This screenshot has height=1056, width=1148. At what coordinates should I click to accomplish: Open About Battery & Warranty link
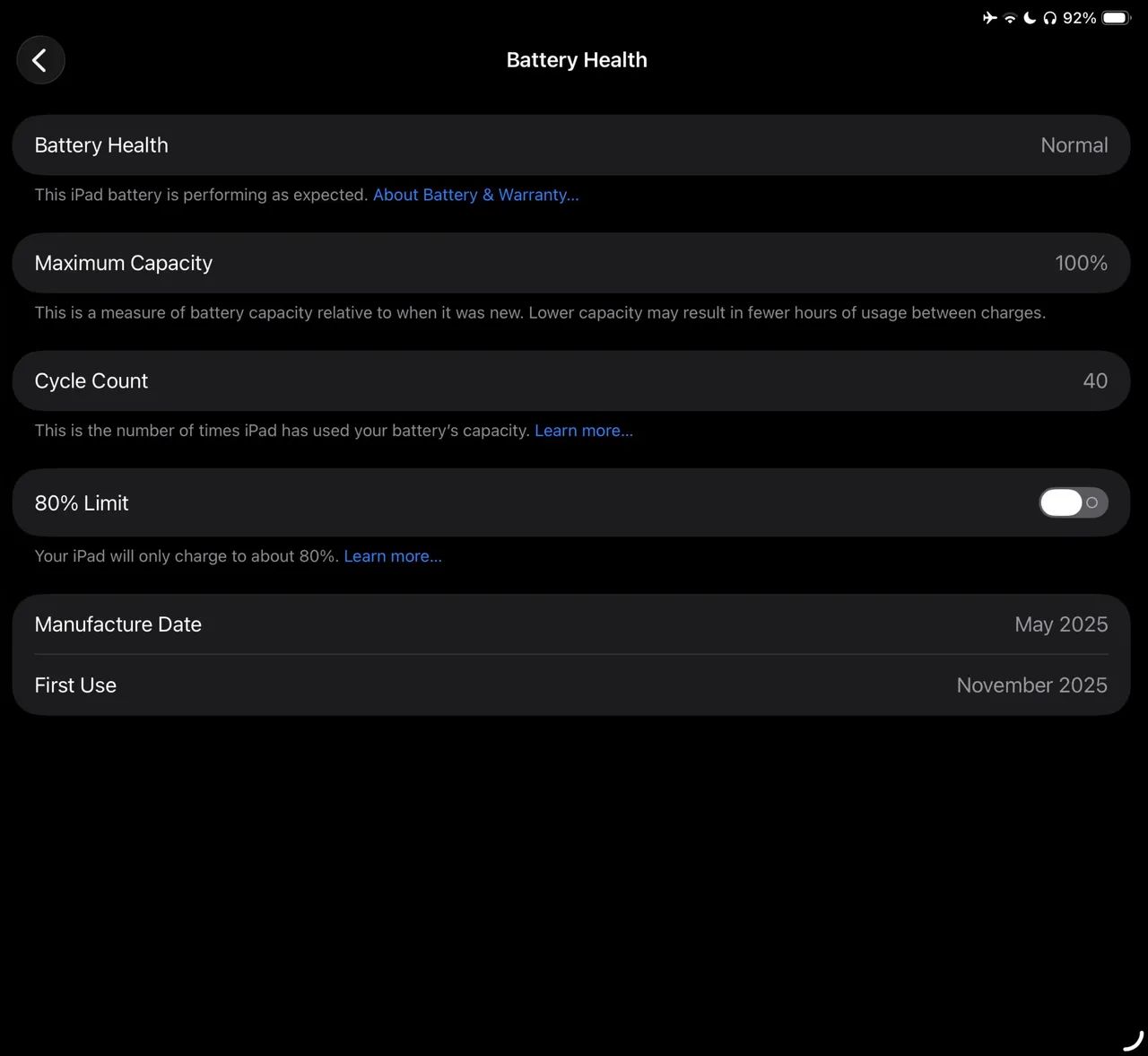[x=476, y=195]
